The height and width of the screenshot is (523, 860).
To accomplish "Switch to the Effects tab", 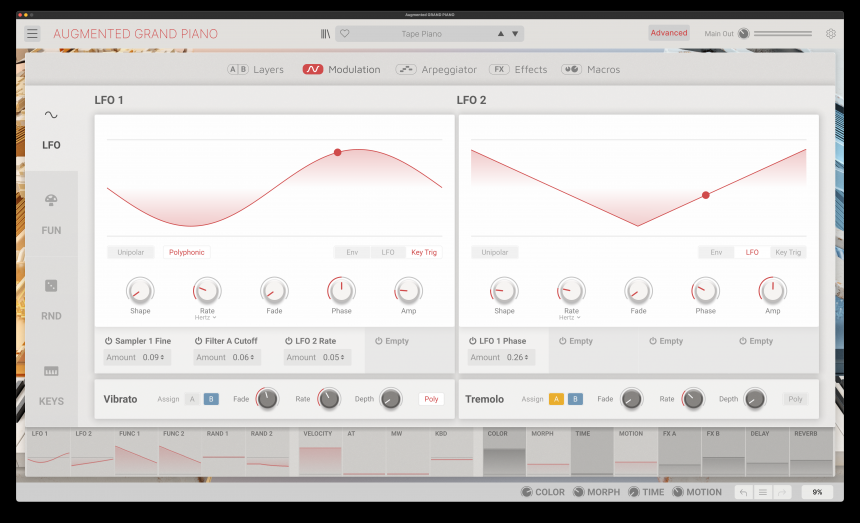I will (518, 70).
